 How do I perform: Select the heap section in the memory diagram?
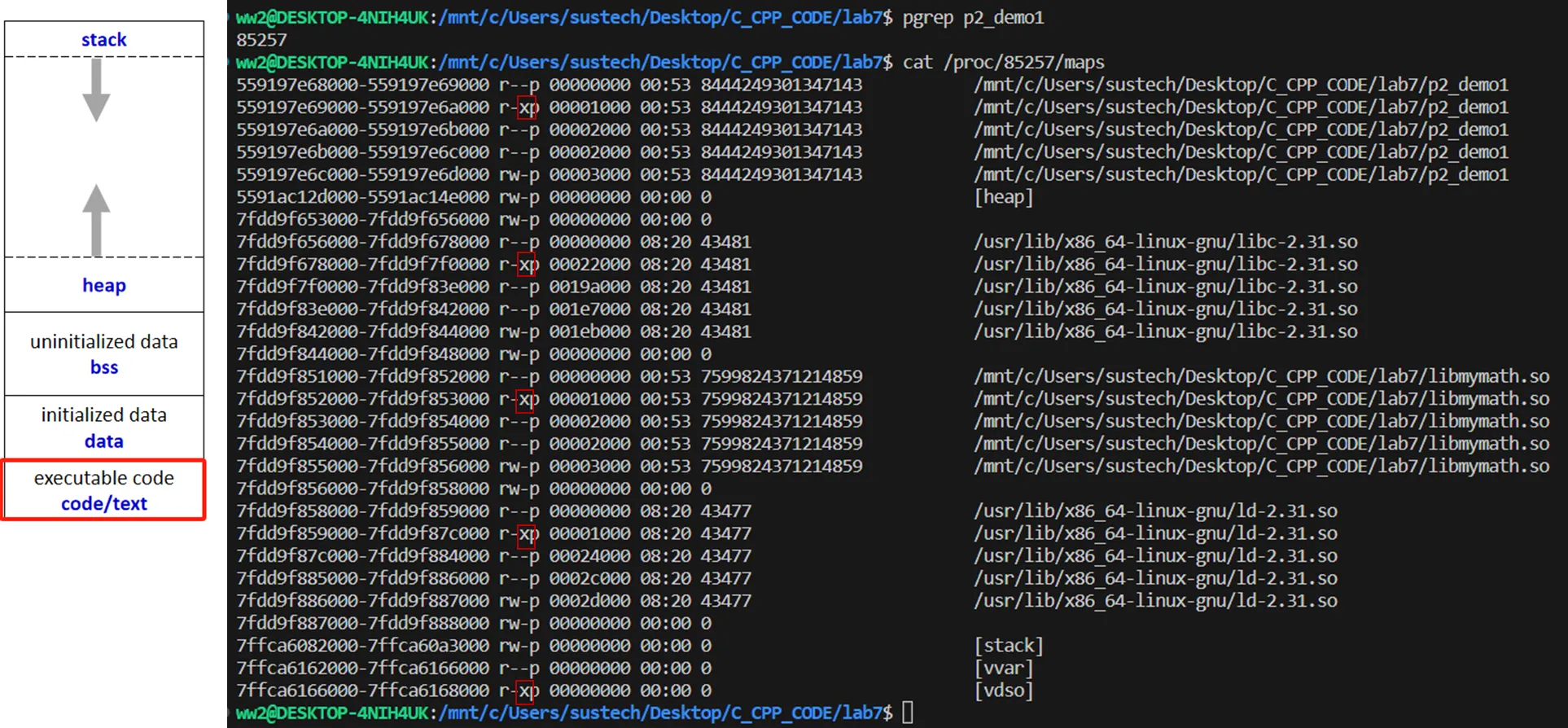[x=103, y=285]
